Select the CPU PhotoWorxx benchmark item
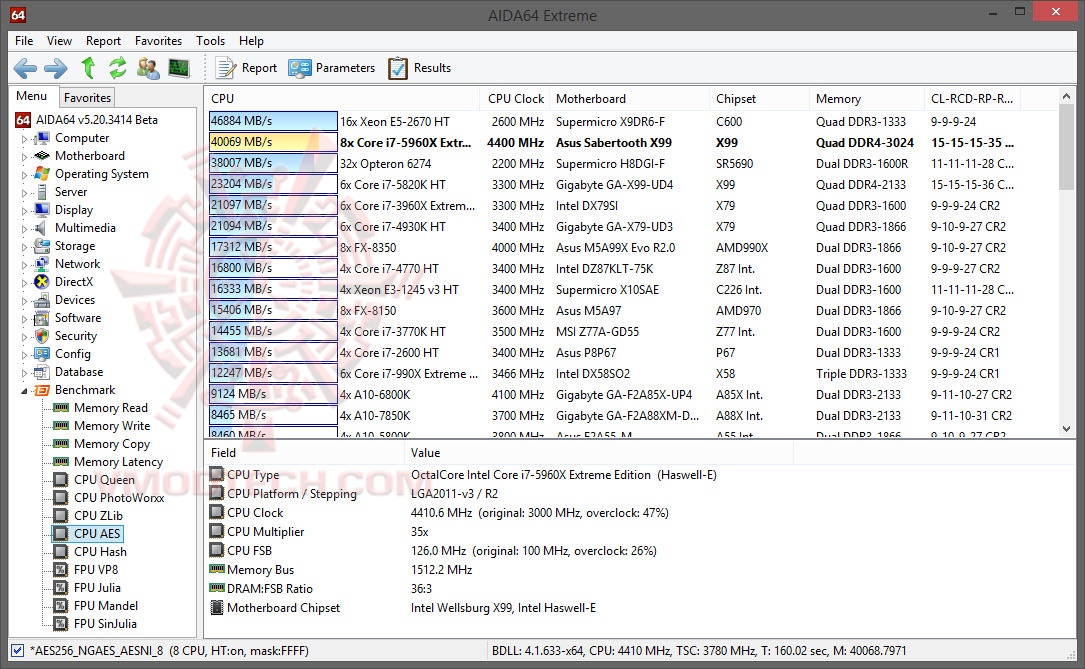Screen dimensions: 1085x669 pos(119,497)
